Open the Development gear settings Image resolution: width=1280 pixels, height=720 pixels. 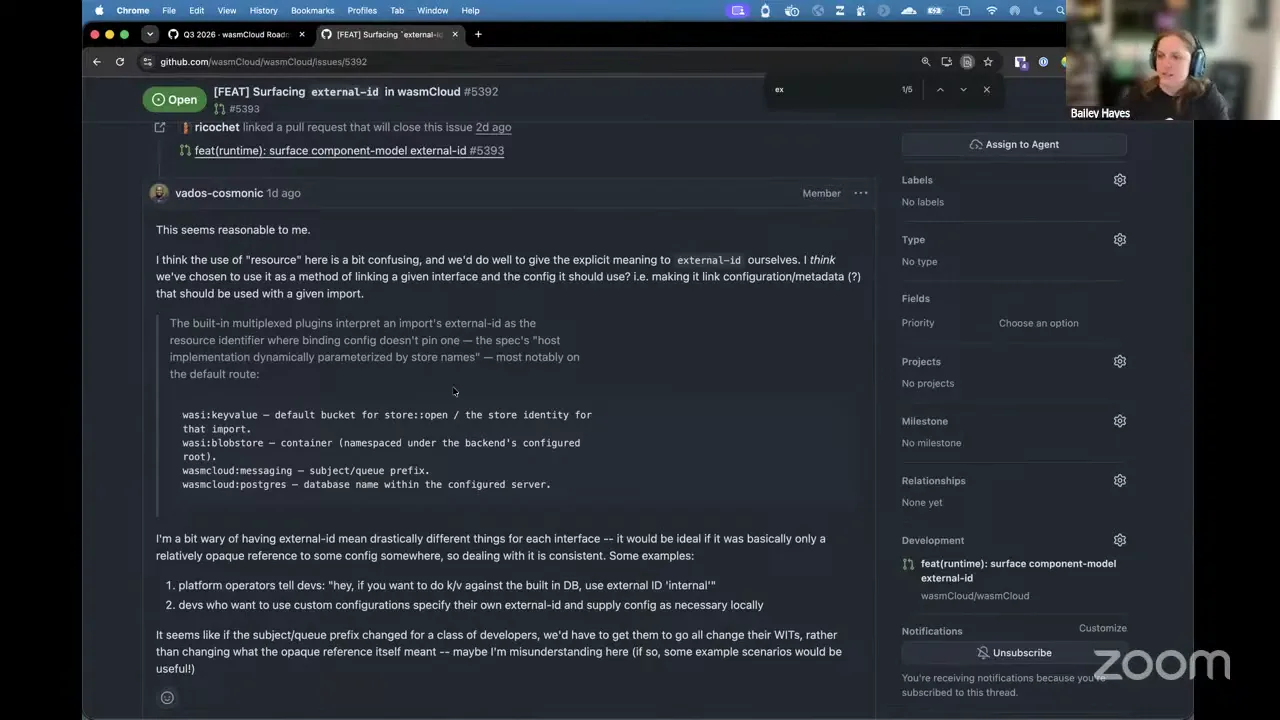click(x=1120, y=540)
